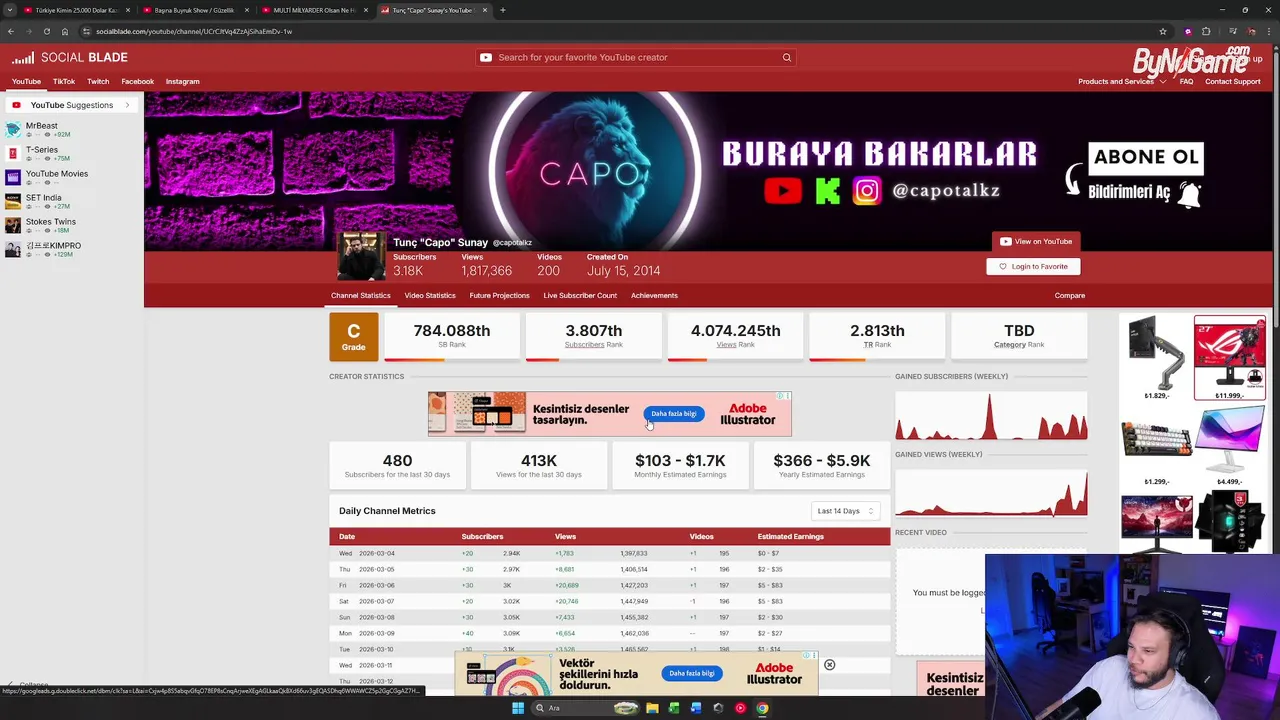Select the Facebook platform tab
The width and height of the screenshot is (1280, 720).
click(138, 81)
